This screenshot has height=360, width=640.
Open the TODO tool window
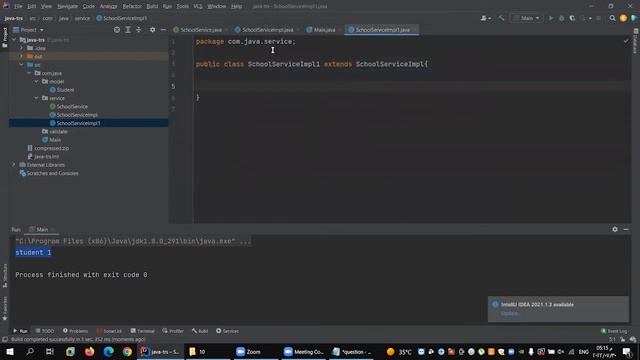coord(44,331)
